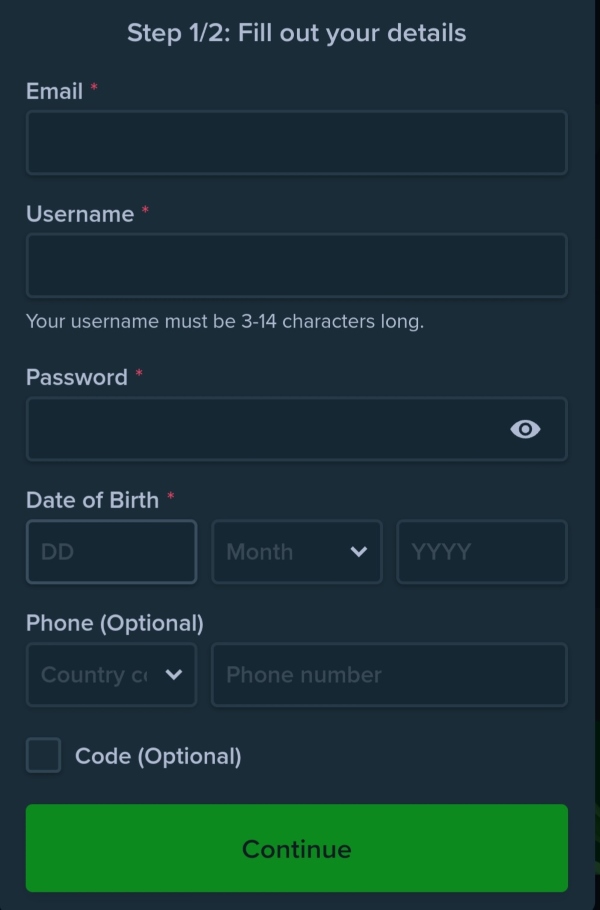Select a dialing code for the phone
This screenshot has height=910, width=600.
click(x=110, y=675)
